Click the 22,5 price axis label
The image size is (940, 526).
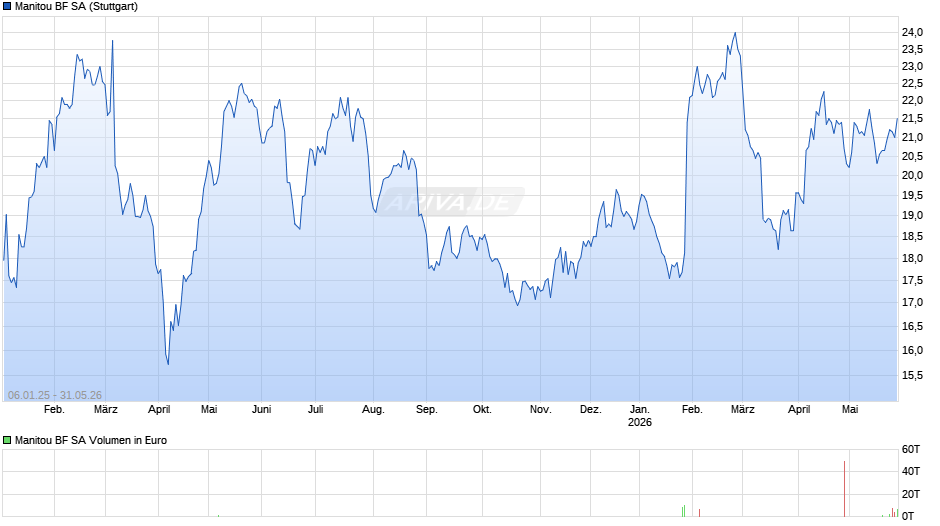click(912, 83)
